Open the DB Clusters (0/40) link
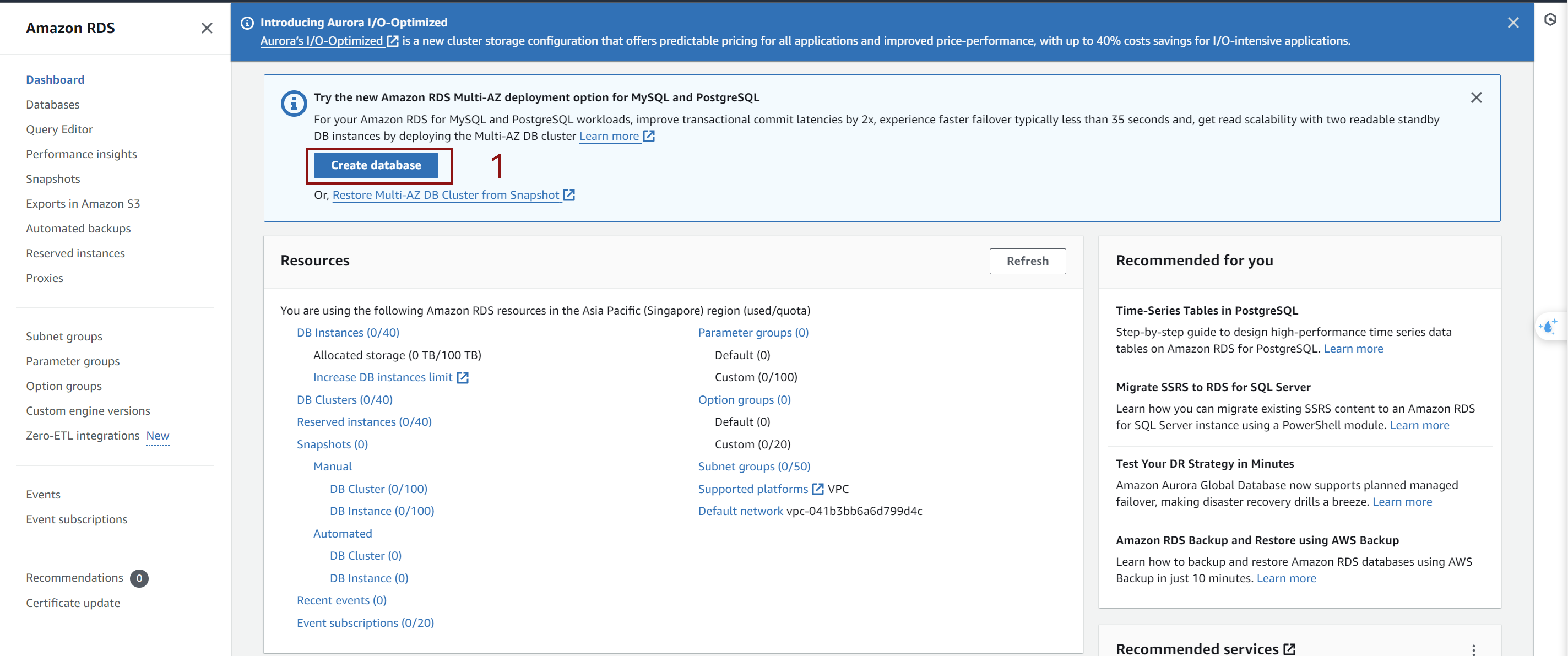 click(344, 400)
